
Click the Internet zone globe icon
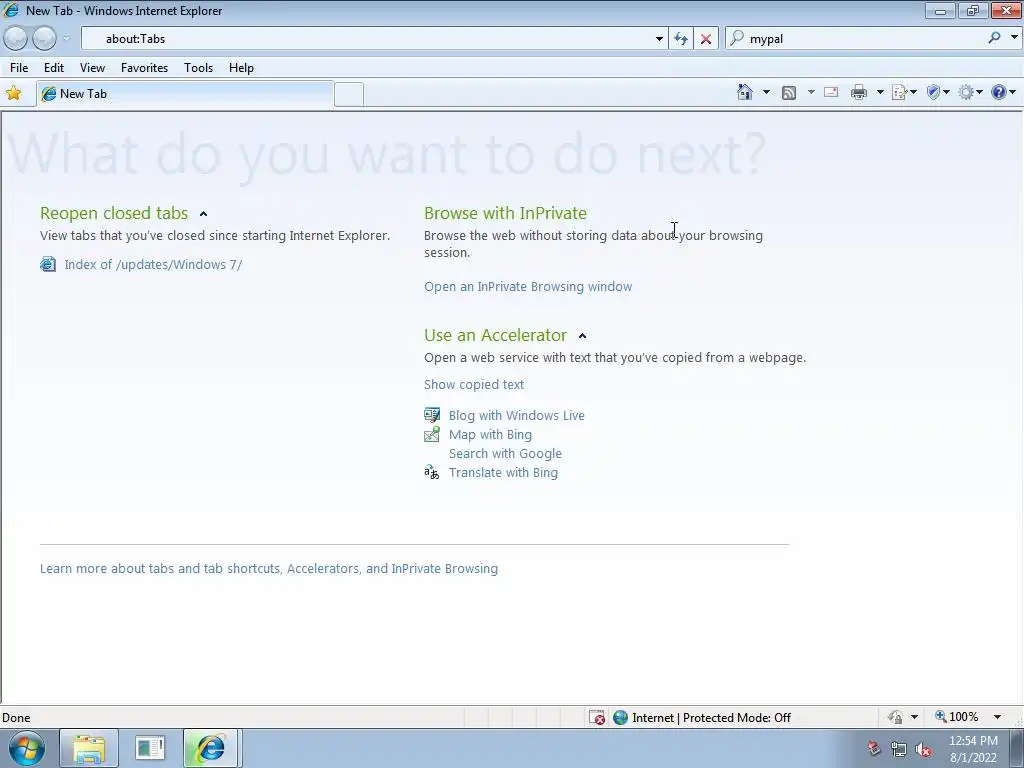pos(620,718)
